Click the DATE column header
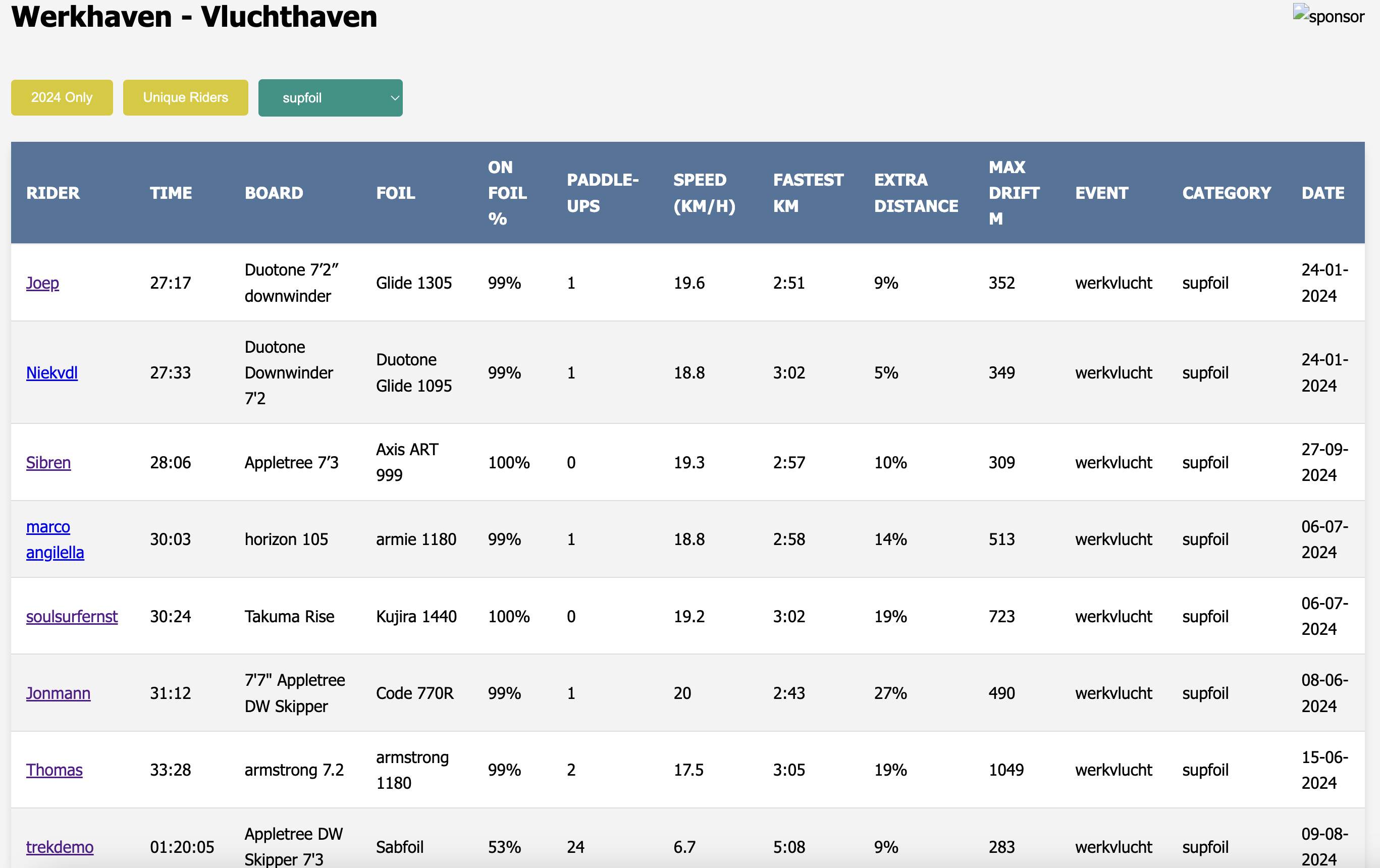Screen dimensions: 1380x868 [x=1322, y=193]
